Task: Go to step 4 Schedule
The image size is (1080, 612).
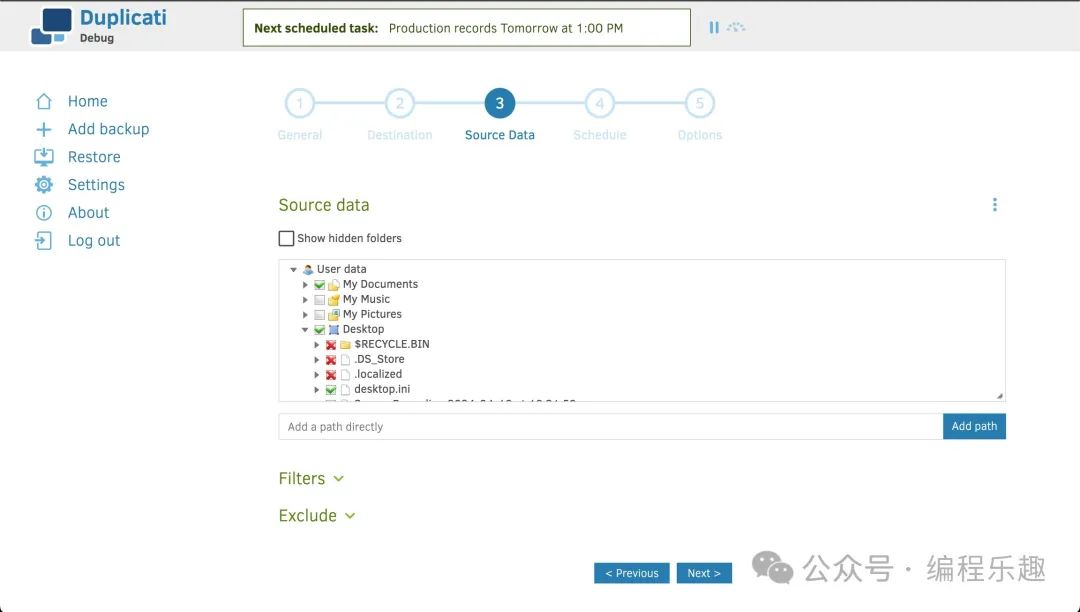Action: coord(599,103)
